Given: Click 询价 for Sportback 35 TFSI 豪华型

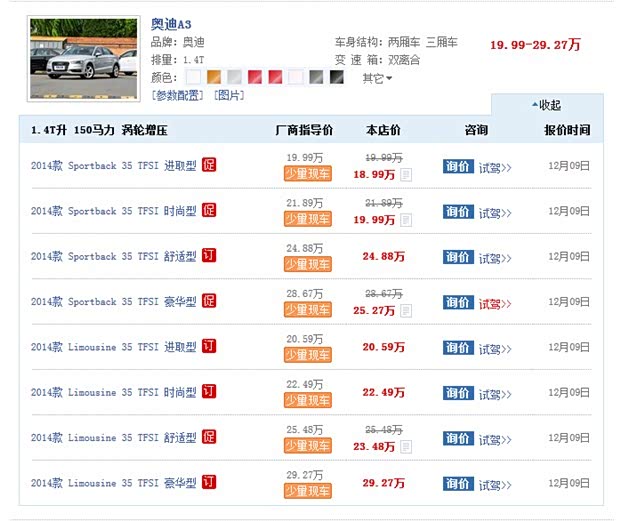Looking at the screenshot, I should coord(458,302).
